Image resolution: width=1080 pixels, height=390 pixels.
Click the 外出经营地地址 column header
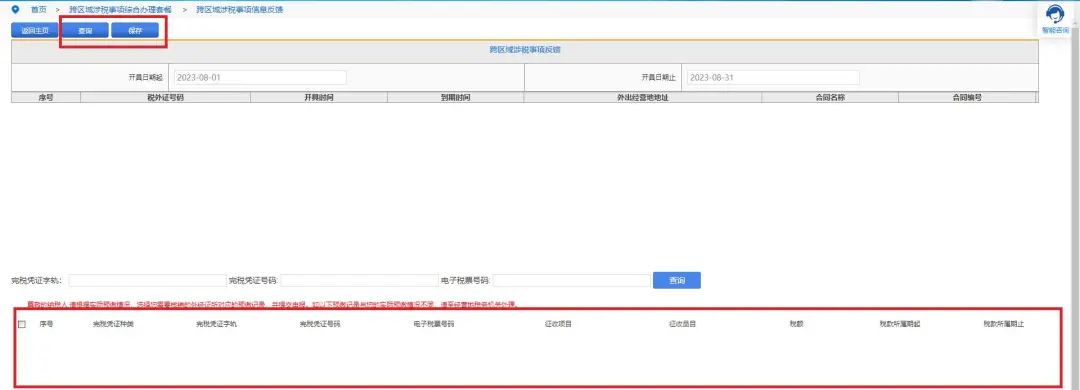(643, 98)
